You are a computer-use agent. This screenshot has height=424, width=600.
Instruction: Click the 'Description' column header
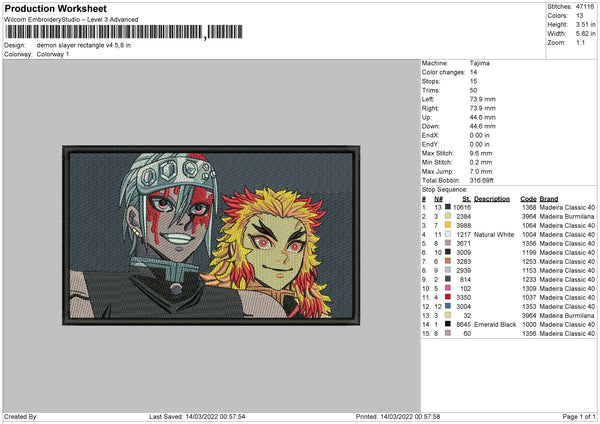[x=492, y=199]
